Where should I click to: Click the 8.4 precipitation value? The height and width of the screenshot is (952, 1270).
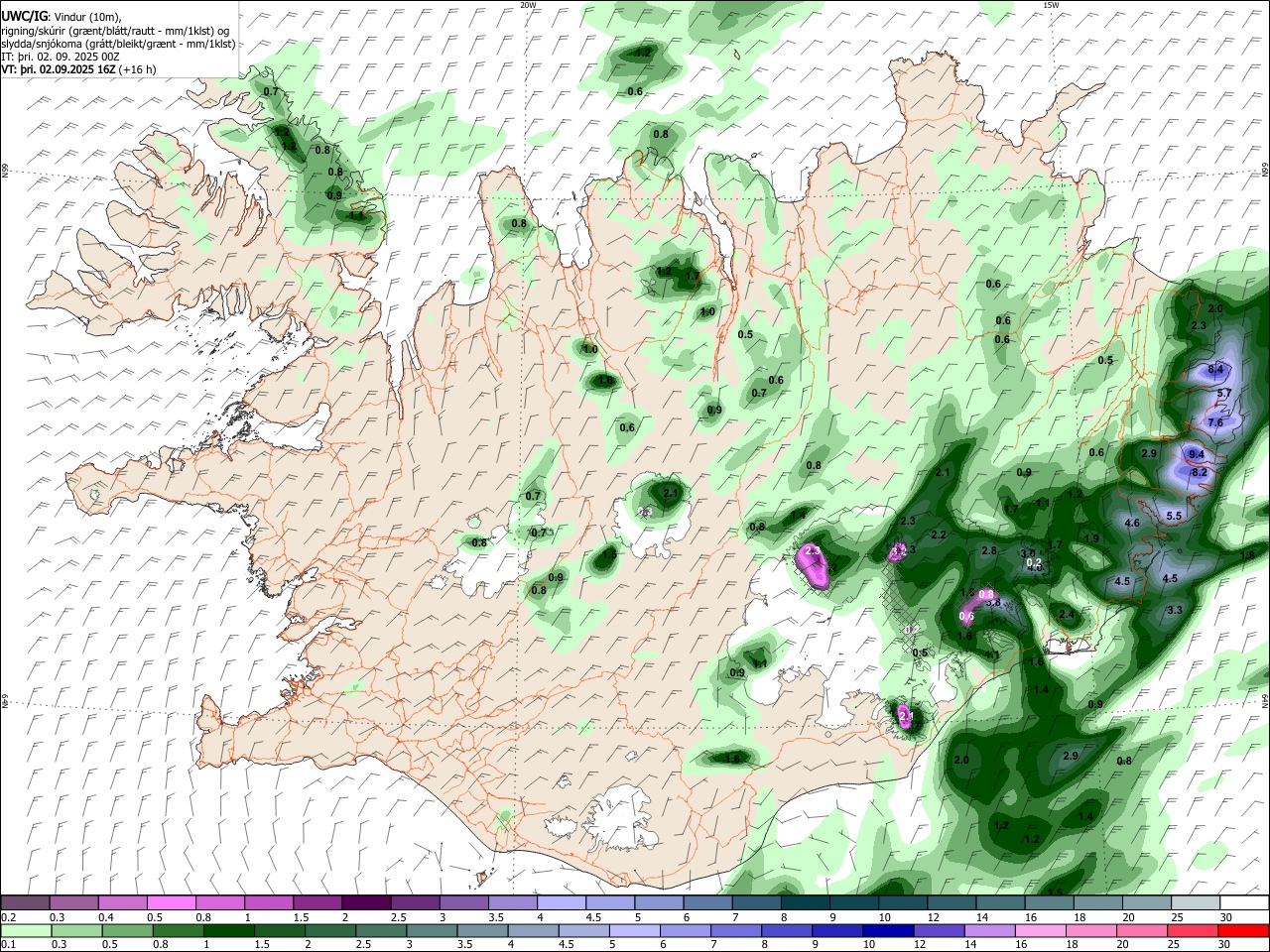1216,370
